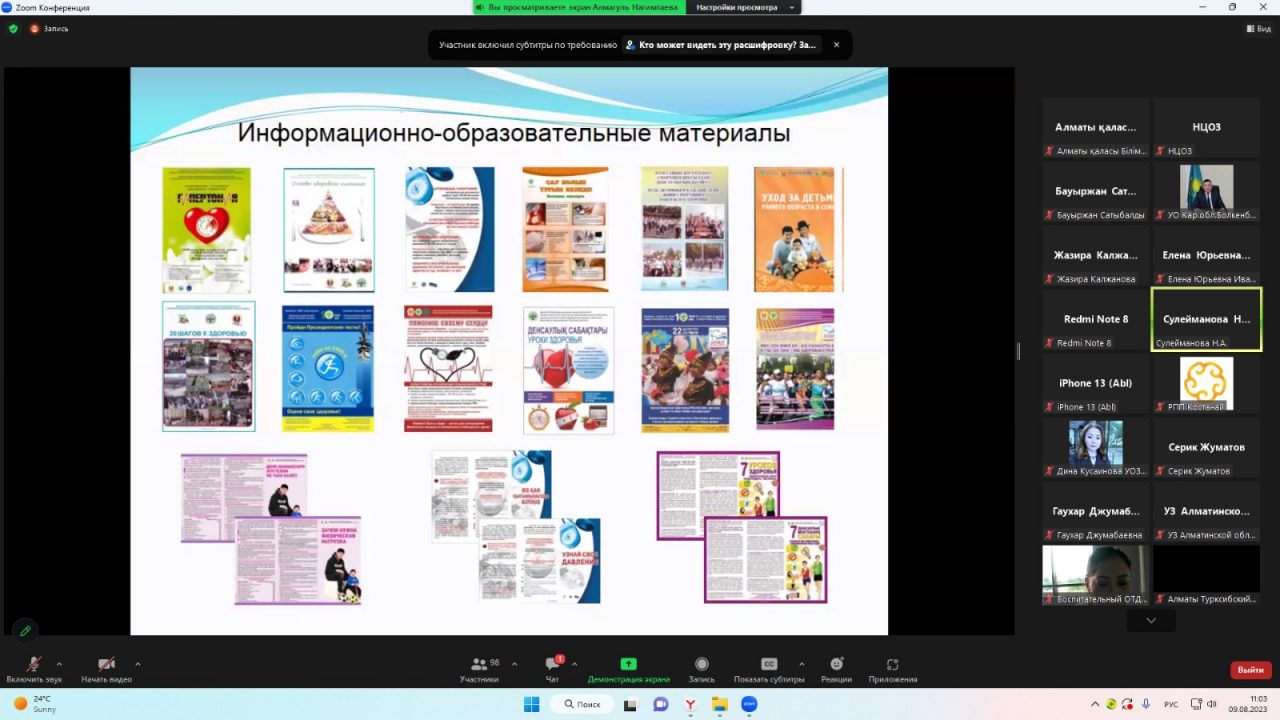Viewport: 1280px width, 720px height.
Task: Expand the participant list with down chevron
Action: point(1151,621)
